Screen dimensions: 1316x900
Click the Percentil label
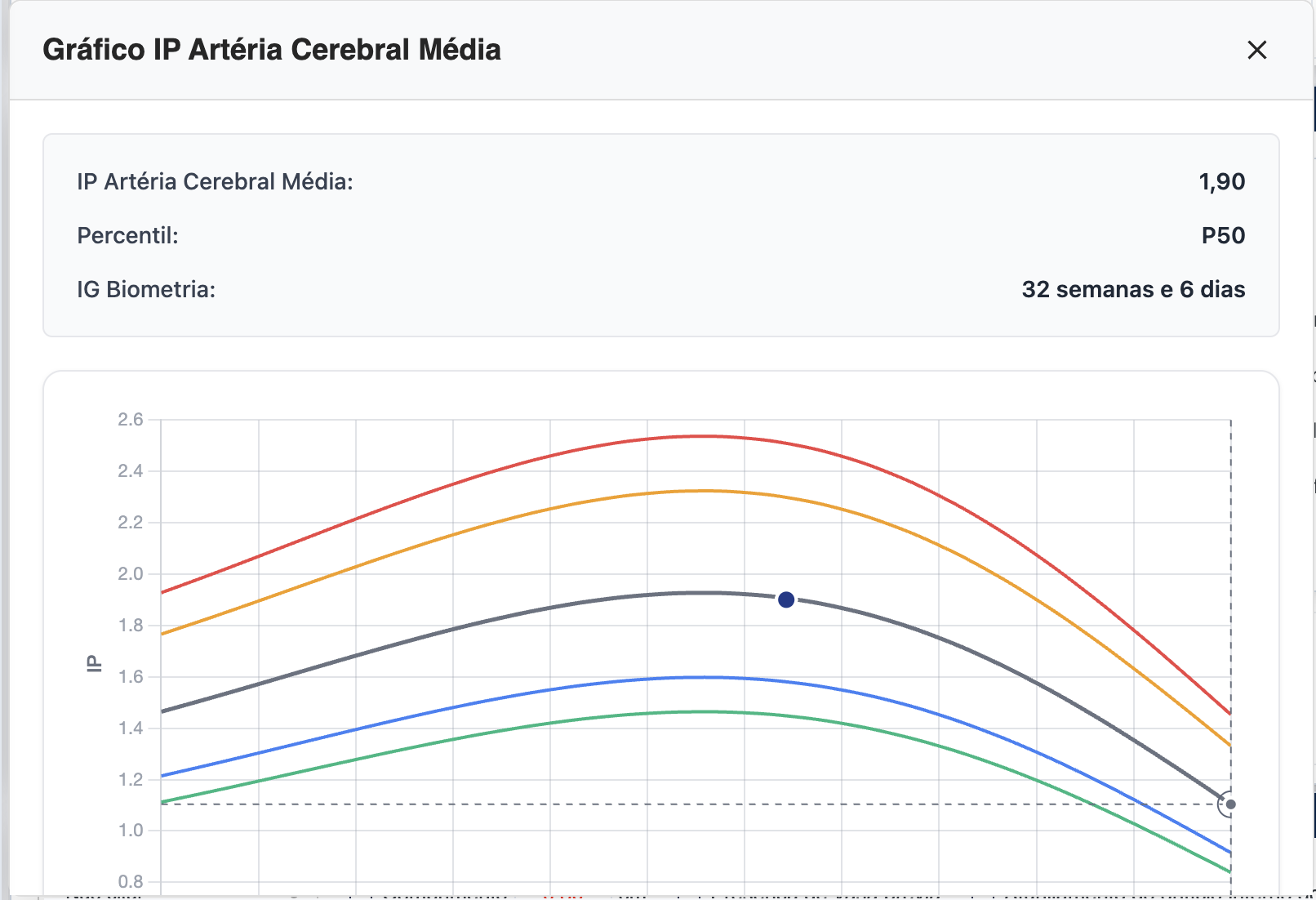tap(127, 235)
